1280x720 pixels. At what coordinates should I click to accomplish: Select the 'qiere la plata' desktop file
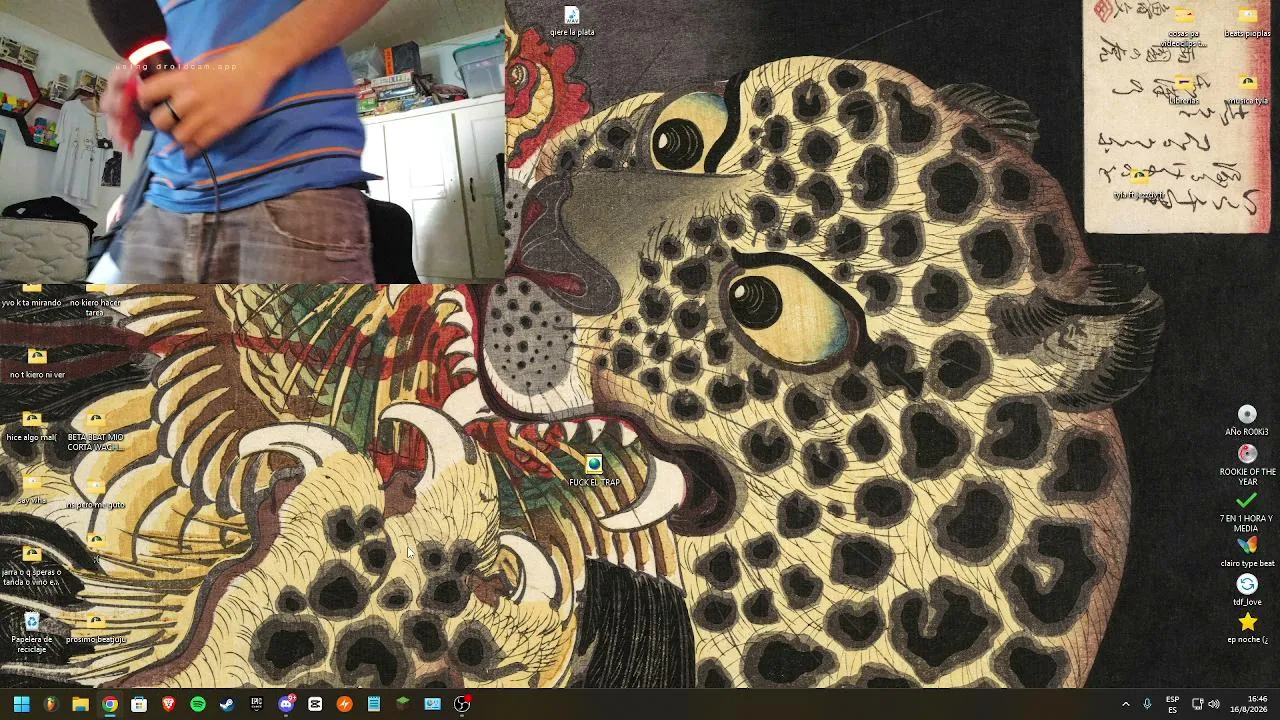572,22
